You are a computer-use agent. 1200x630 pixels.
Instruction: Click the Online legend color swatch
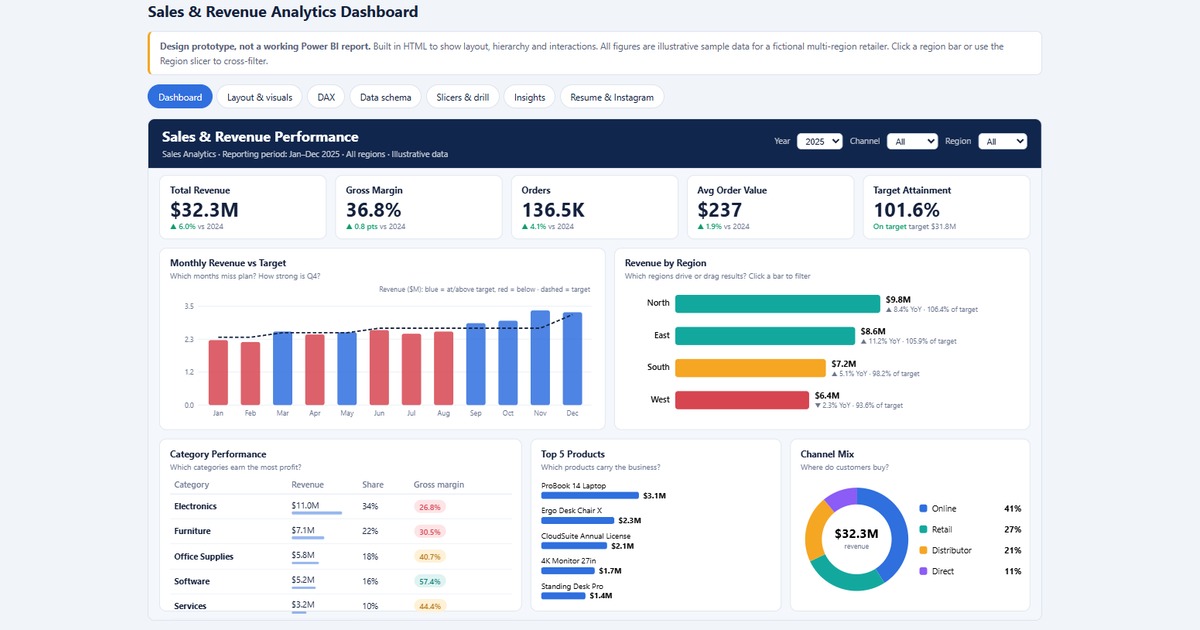(923, 509)
